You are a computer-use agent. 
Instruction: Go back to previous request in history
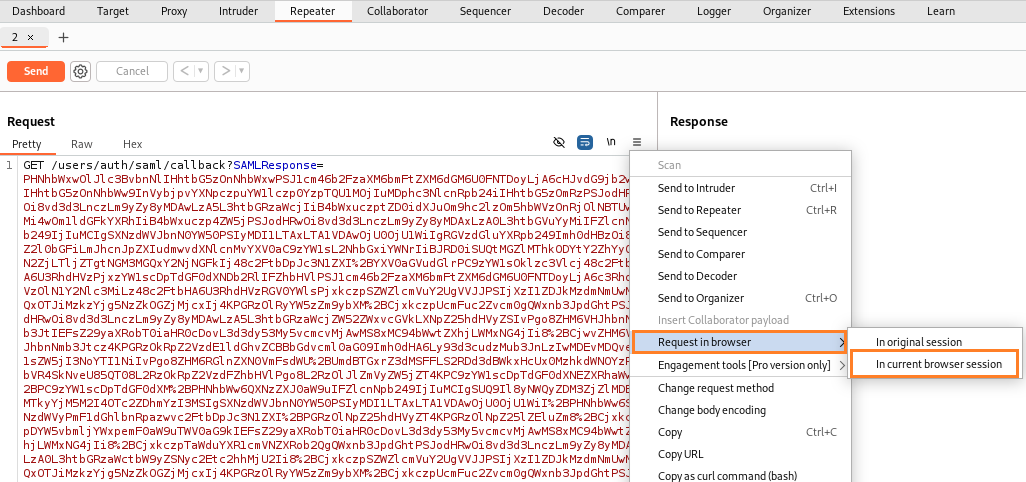coord(184,71)
